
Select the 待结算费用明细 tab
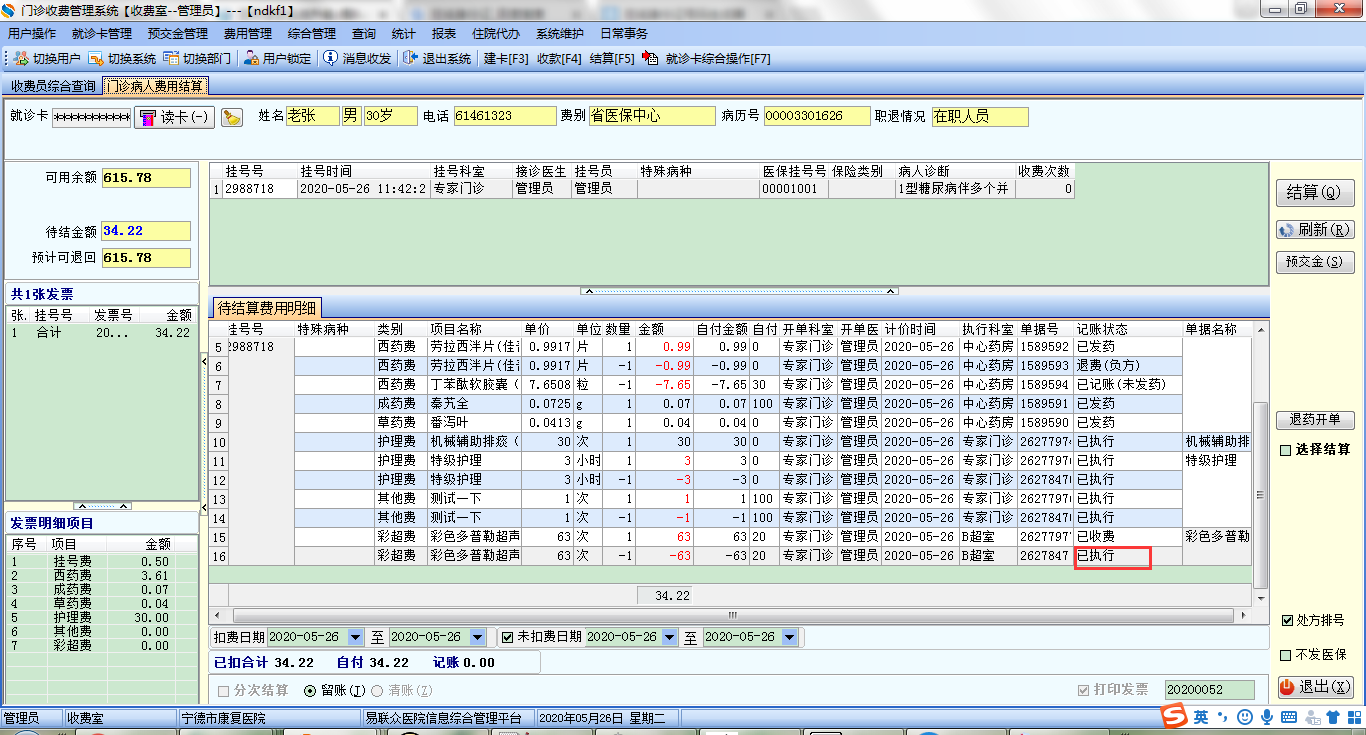coord(265,307)
